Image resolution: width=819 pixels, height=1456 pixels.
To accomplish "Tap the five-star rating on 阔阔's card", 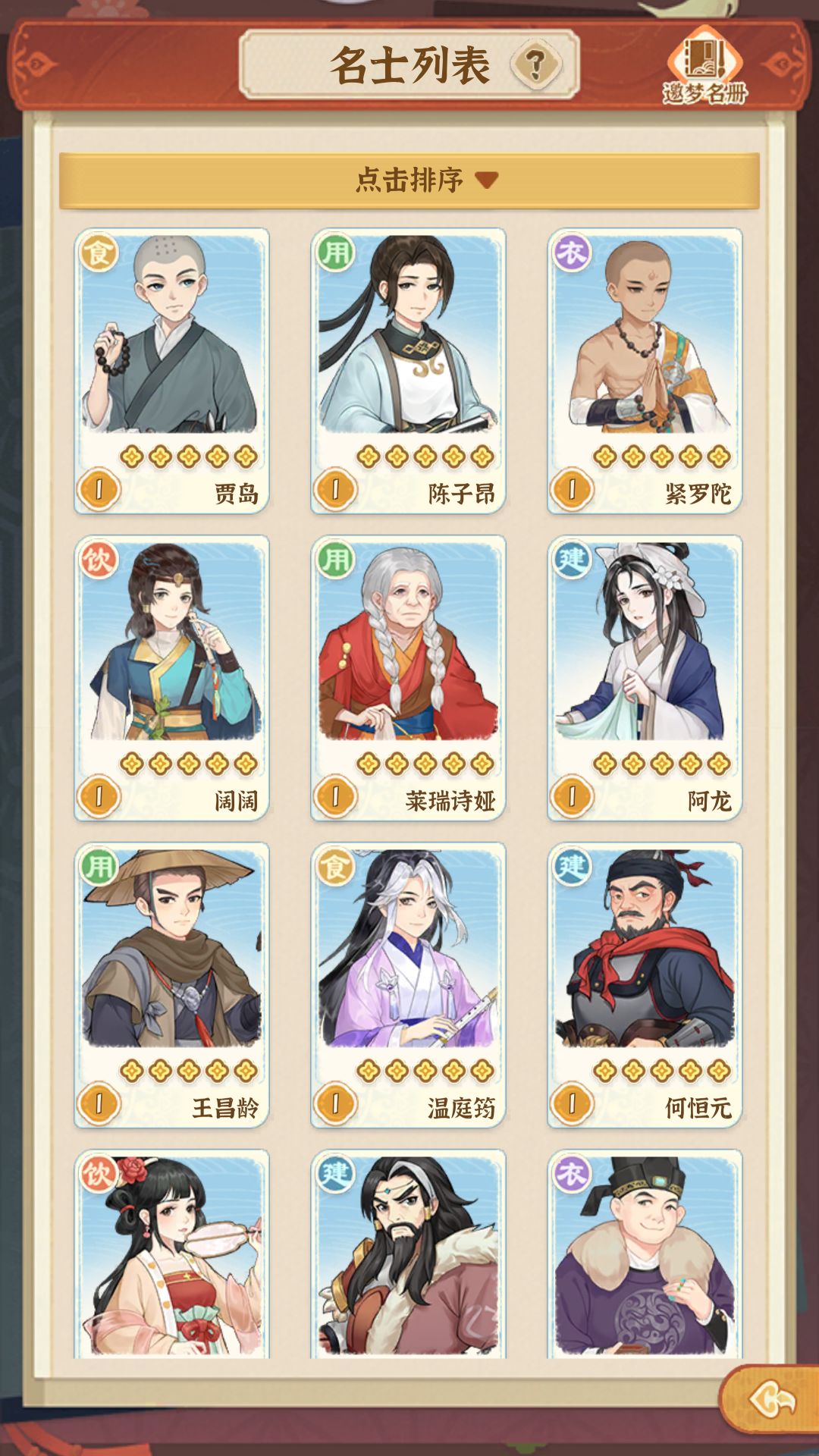I will [189, 764].
